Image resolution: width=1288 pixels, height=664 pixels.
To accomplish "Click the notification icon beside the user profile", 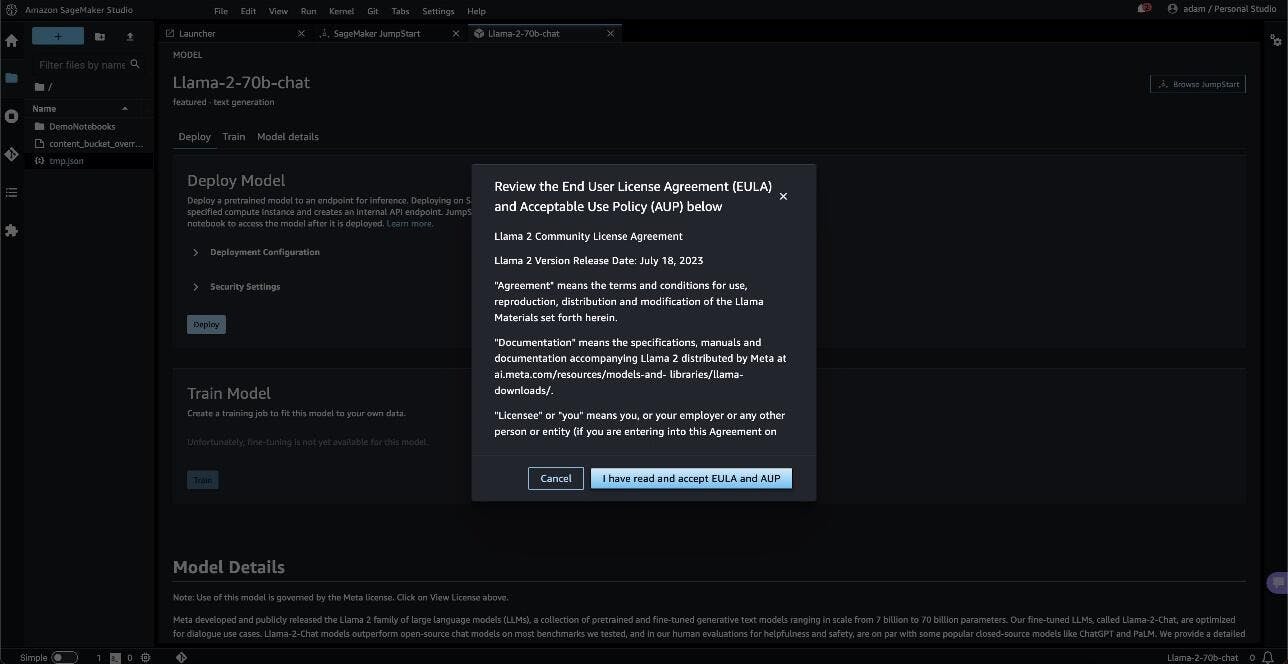I will [x=1144, y=9].
